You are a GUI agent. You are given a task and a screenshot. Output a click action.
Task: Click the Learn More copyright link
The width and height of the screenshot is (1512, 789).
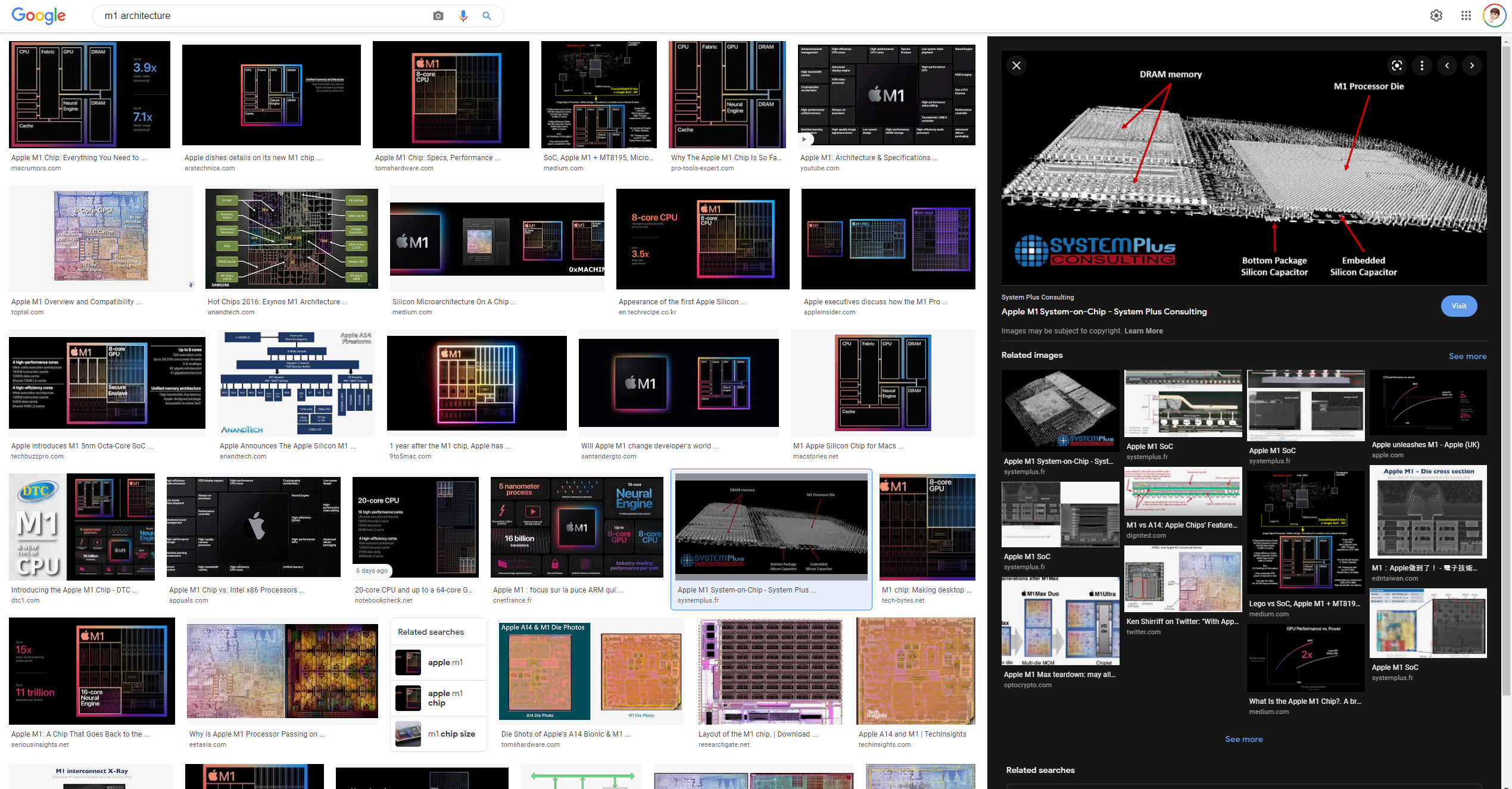click(x=1143, y=331)
